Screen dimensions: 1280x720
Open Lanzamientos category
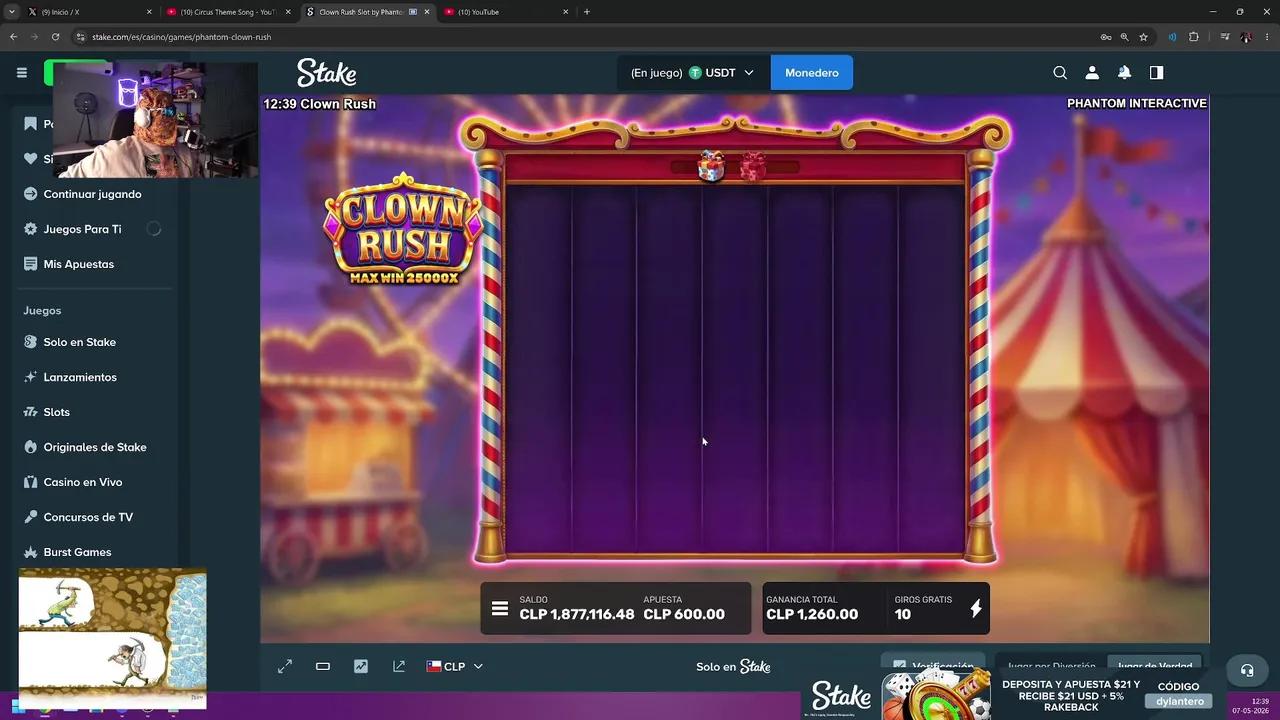pos(80,377)
